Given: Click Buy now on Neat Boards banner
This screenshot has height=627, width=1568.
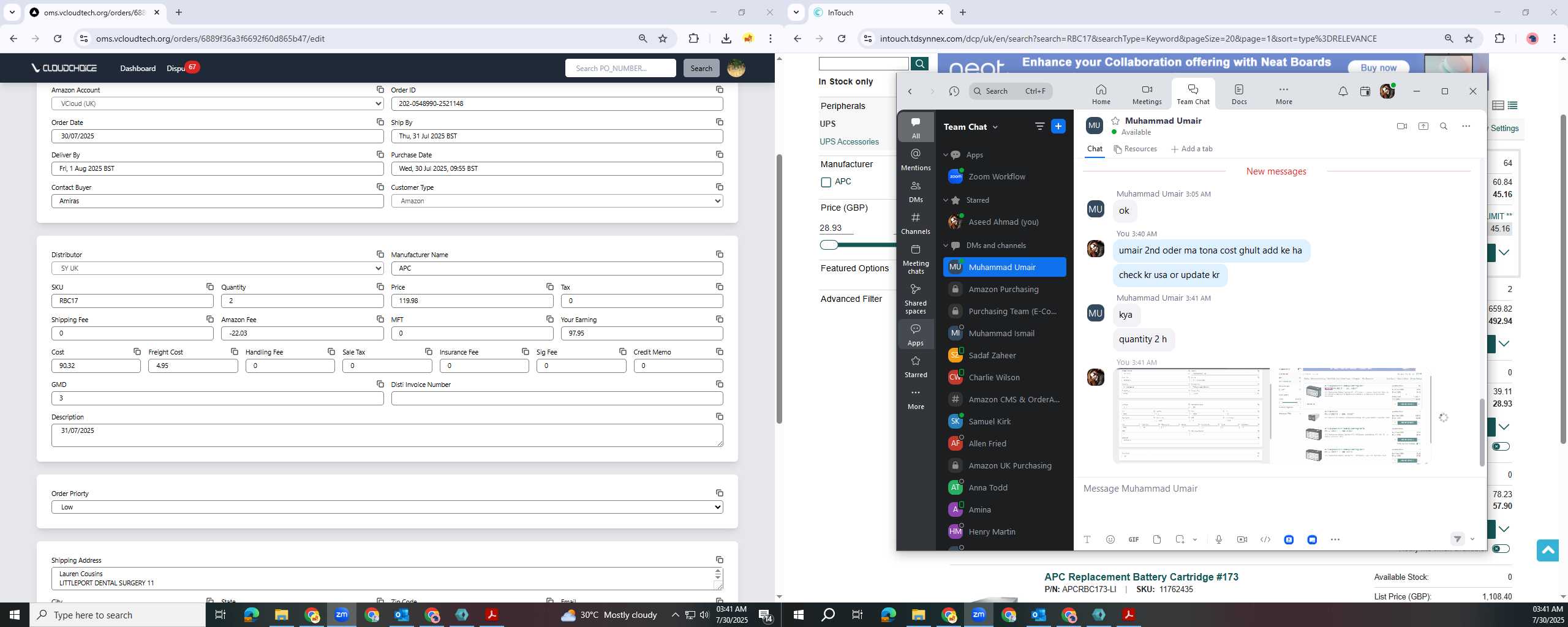Looking at the screenshot, I should [x=1378, y=67].
